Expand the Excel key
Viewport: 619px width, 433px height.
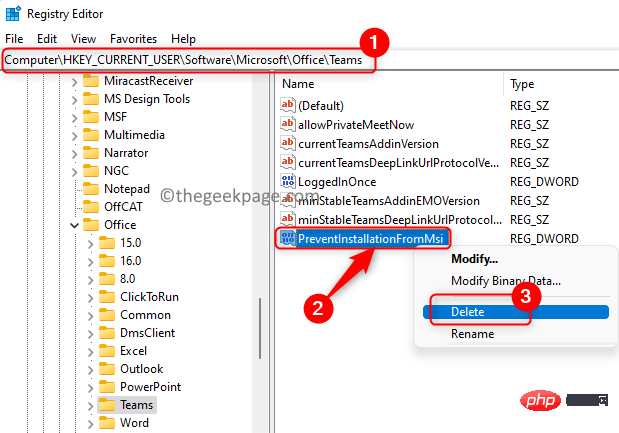point(90,352)
